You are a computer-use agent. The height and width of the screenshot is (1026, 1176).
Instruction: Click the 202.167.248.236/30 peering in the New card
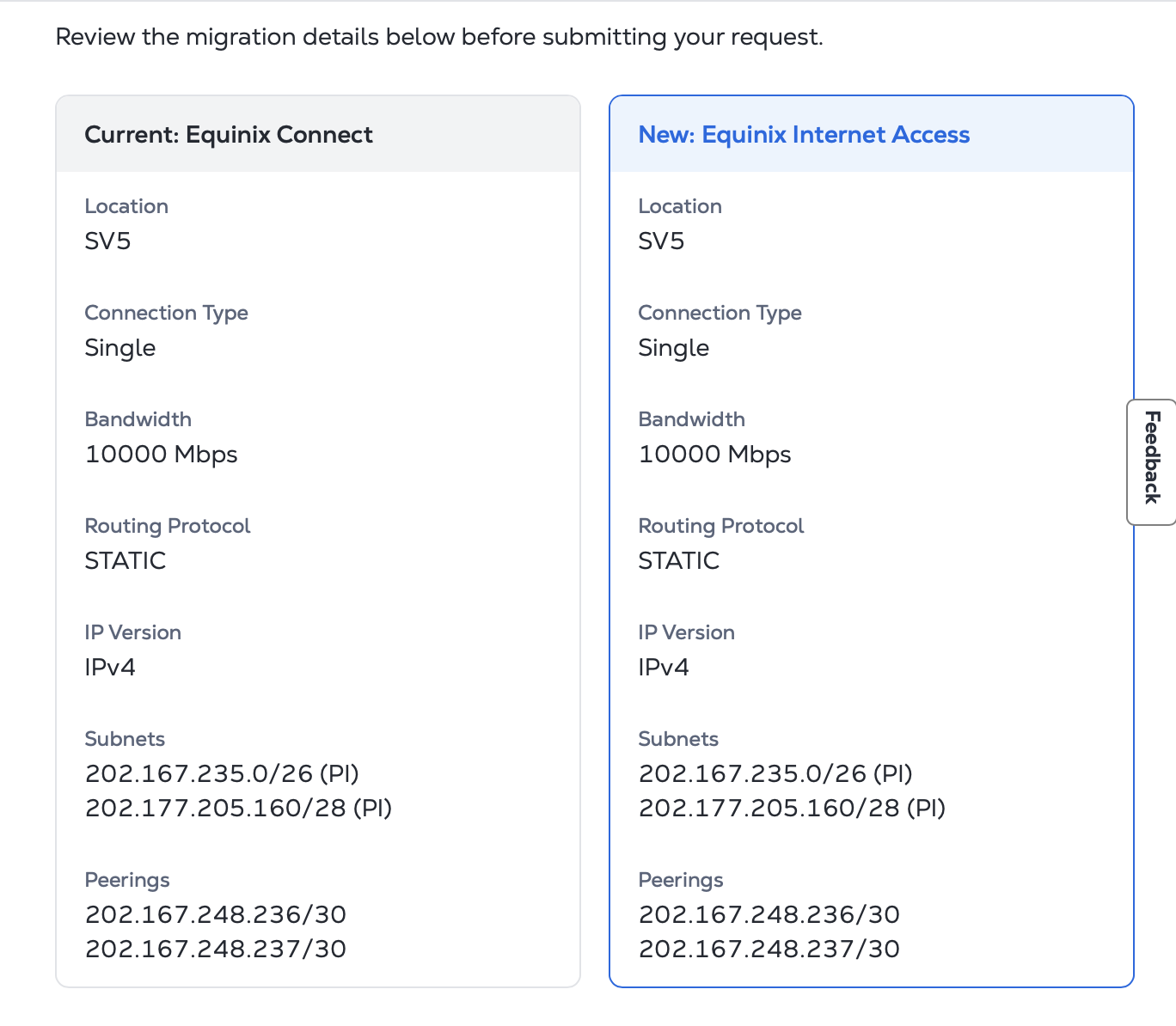[769, 914]
